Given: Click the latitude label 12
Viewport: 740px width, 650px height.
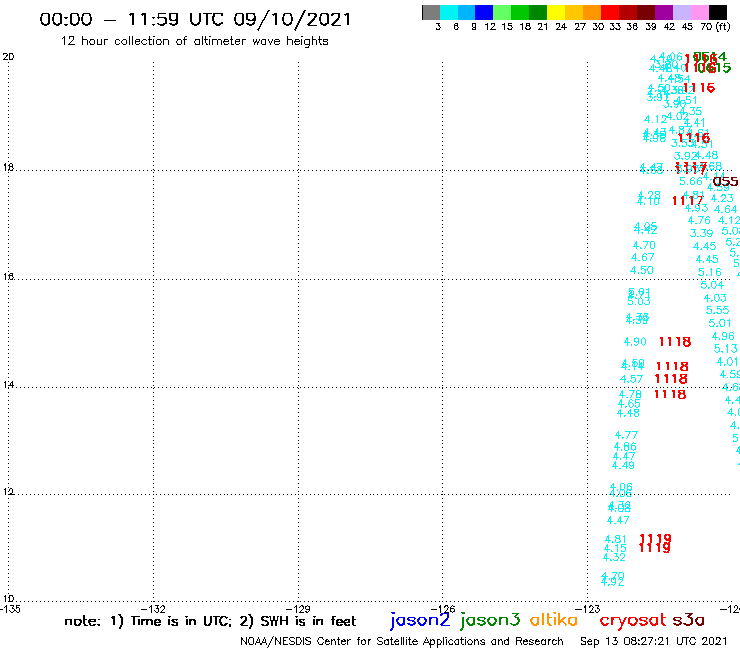Looking at the screenshot, I should [x=8, y=492].
